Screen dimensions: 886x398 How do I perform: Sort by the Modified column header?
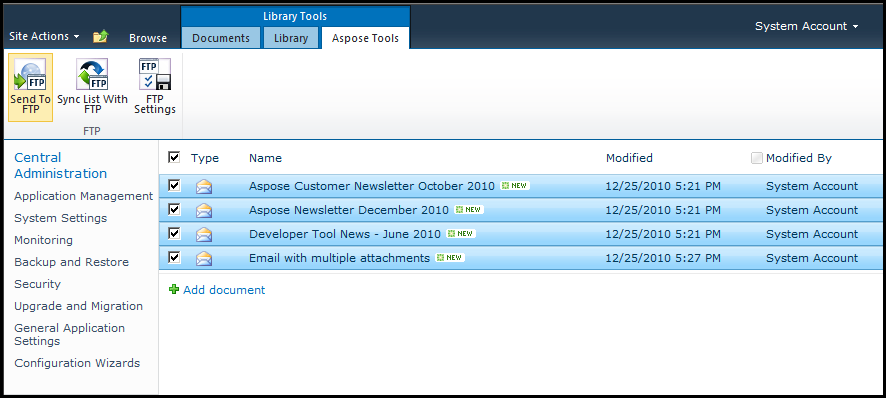pos(629,158)
